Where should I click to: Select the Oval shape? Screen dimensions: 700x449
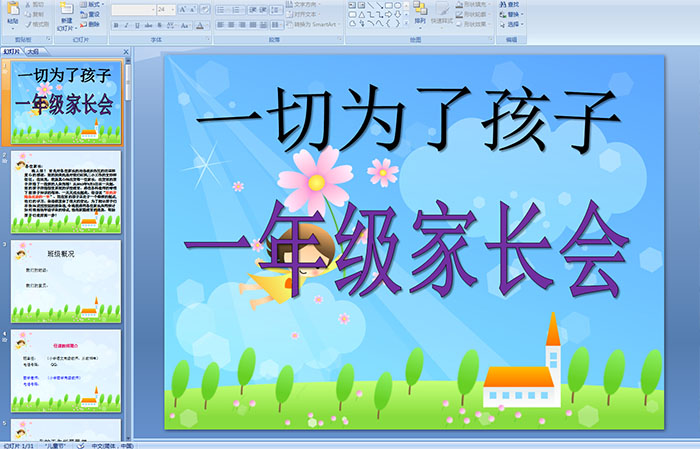coord(397,5)
